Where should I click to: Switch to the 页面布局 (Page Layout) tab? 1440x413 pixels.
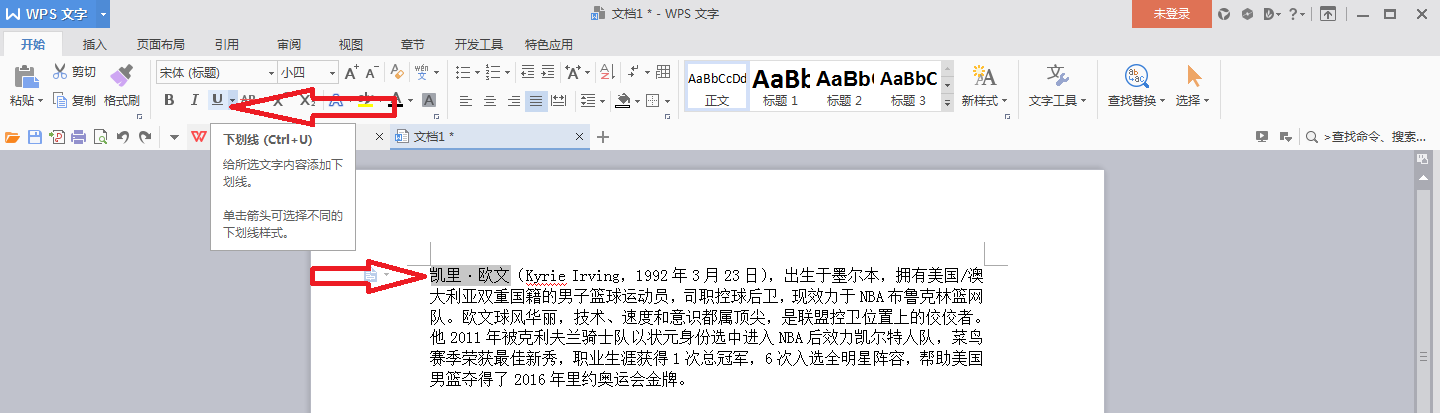point(161,44)
